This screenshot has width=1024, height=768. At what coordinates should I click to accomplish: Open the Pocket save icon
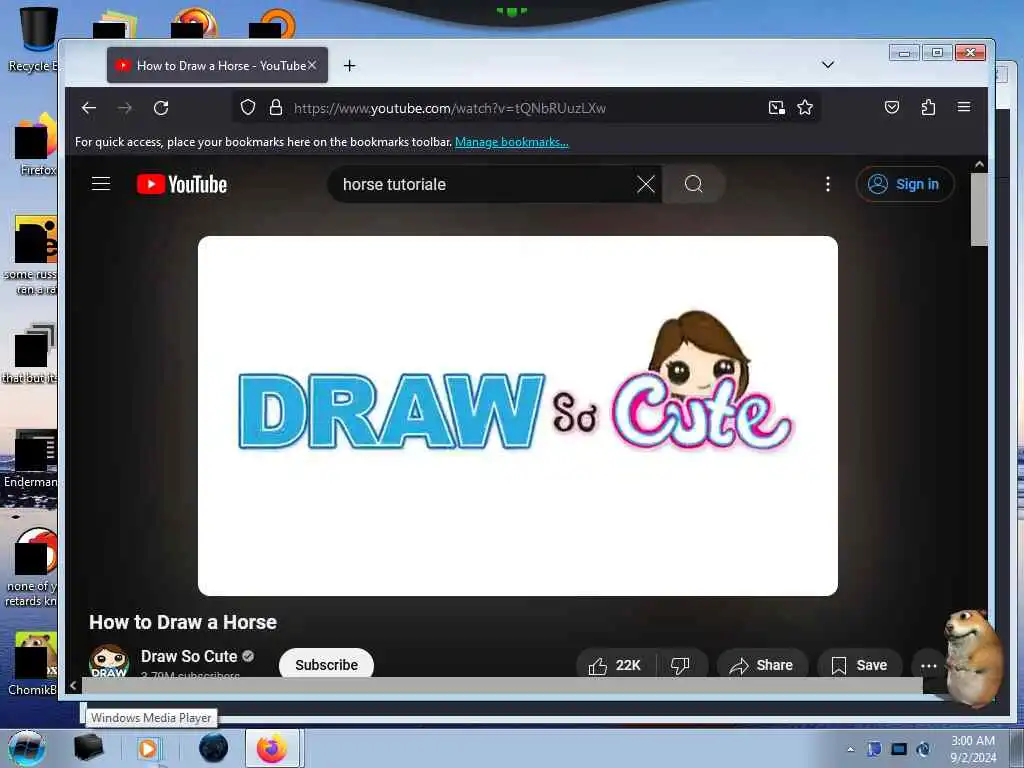click(891, 107)
